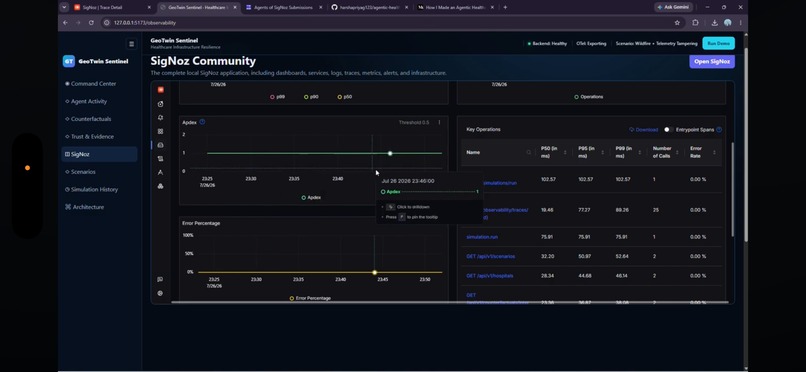Open Trust & Evidence in sidebar
This screenshot has width=806, height=372.
(99, 137)
